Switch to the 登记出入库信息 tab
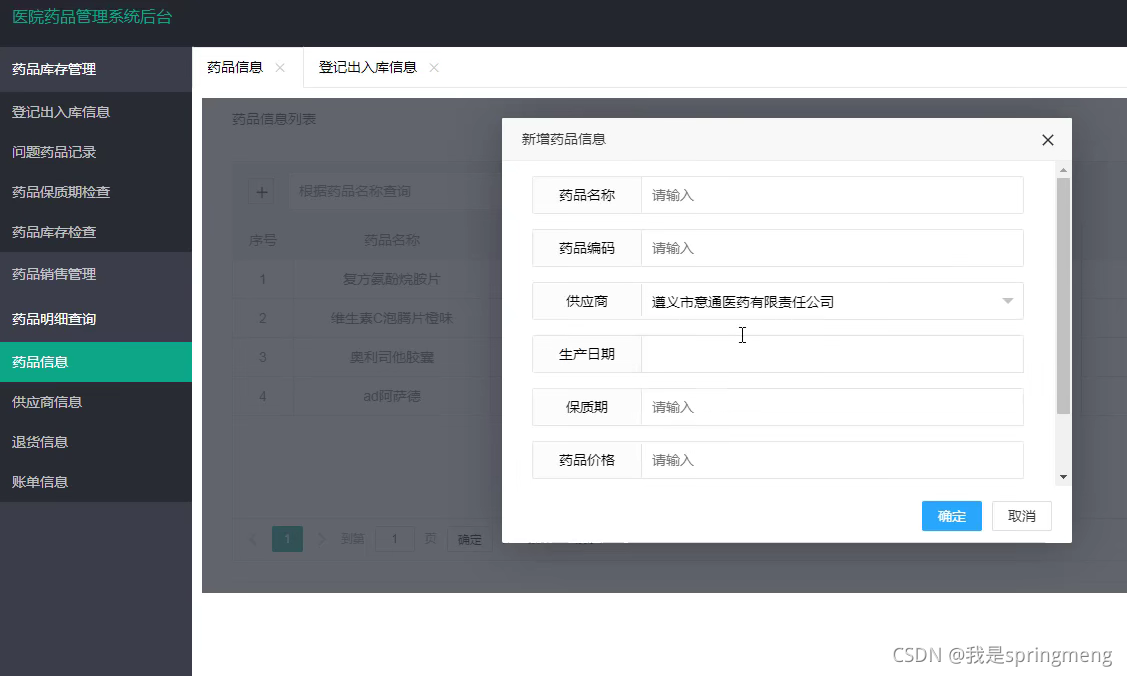Viewport: 1127px width, 676px height. (367, 68)
